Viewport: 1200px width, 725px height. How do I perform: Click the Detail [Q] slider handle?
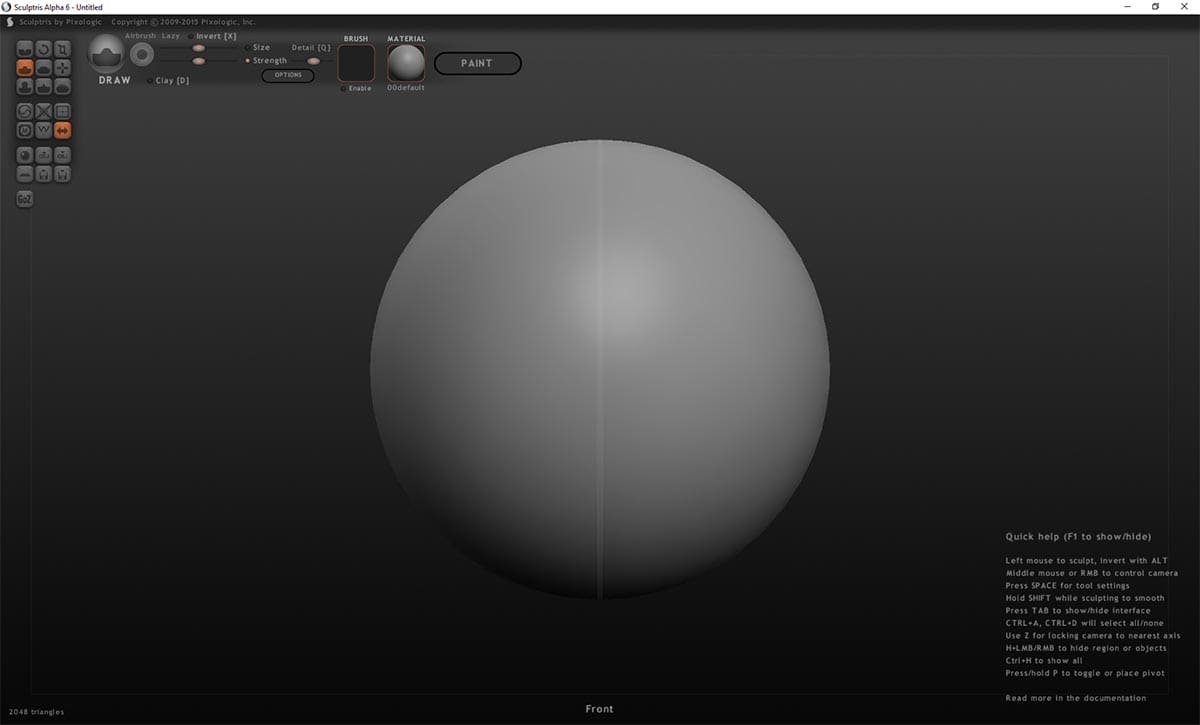[313, 61]
